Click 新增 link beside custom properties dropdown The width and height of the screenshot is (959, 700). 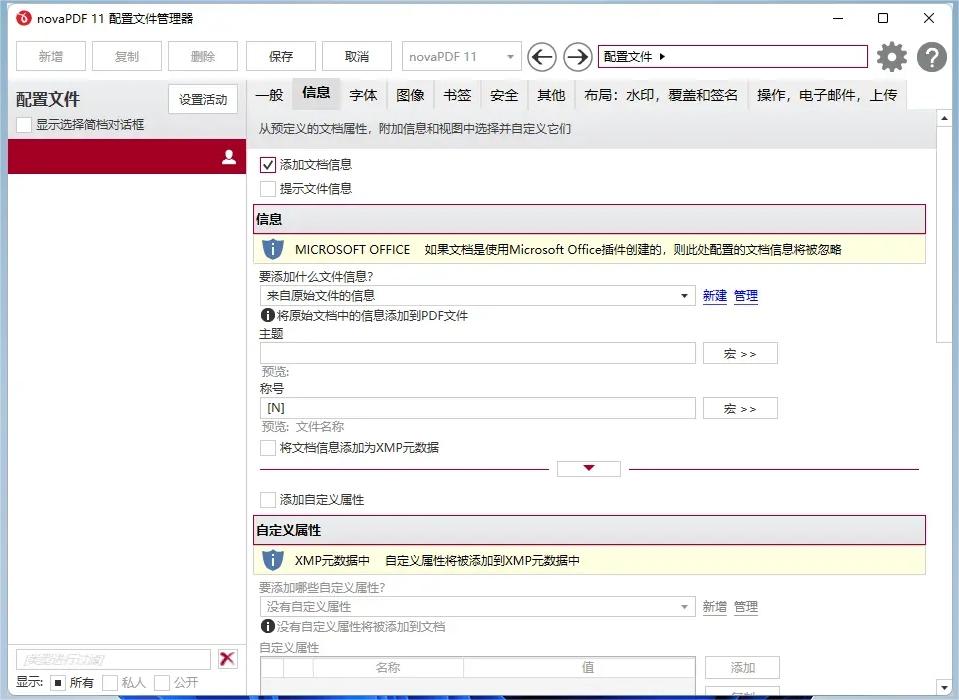(x=714, y=606)
